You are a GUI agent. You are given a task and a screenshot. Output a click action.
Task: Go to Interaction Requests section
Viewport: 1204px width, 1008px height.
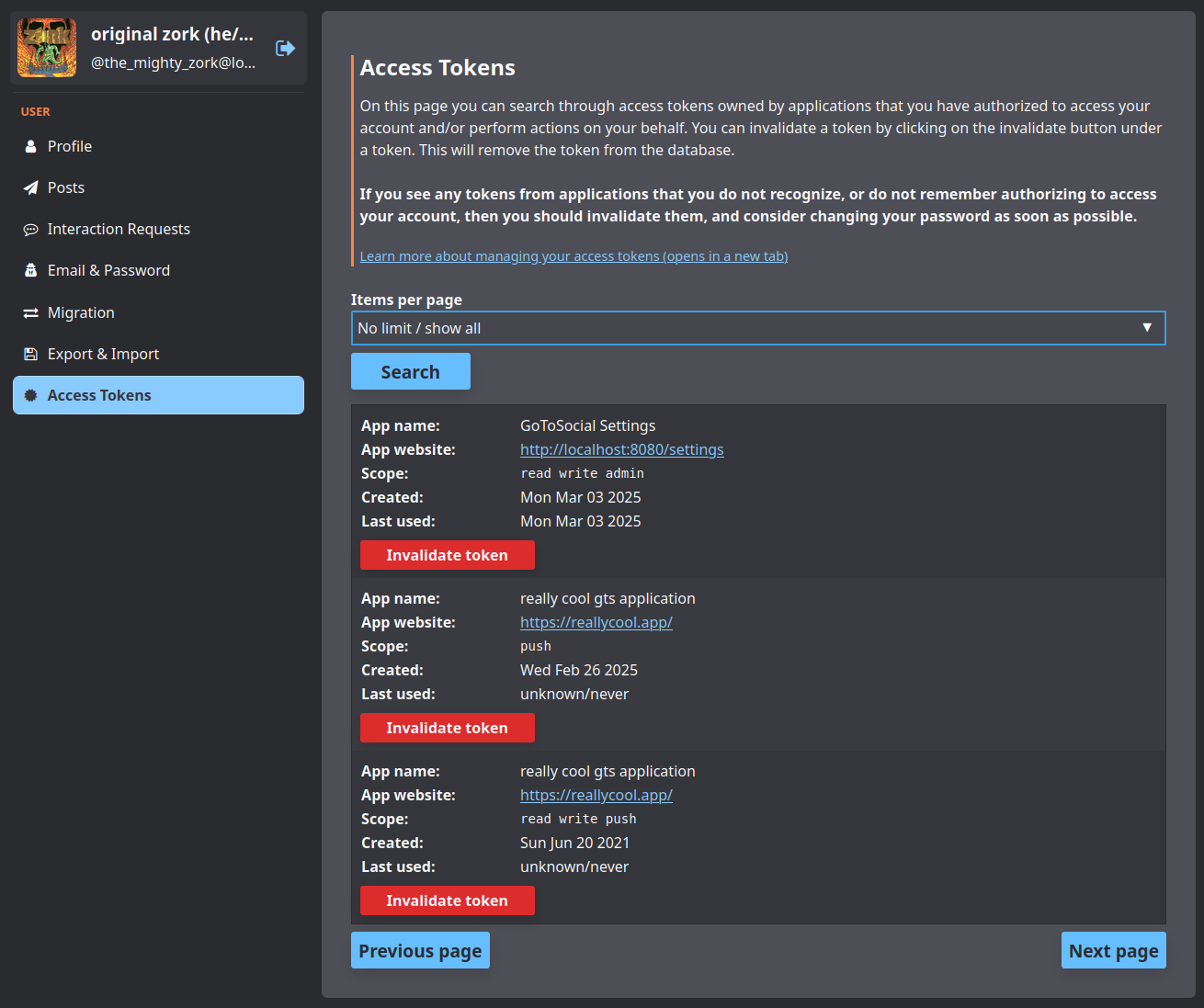coord(119,230)
